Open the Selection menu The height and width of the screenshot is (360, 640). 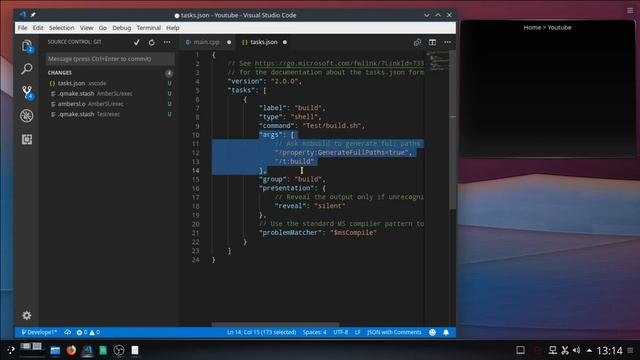click(x=62, y=28)
